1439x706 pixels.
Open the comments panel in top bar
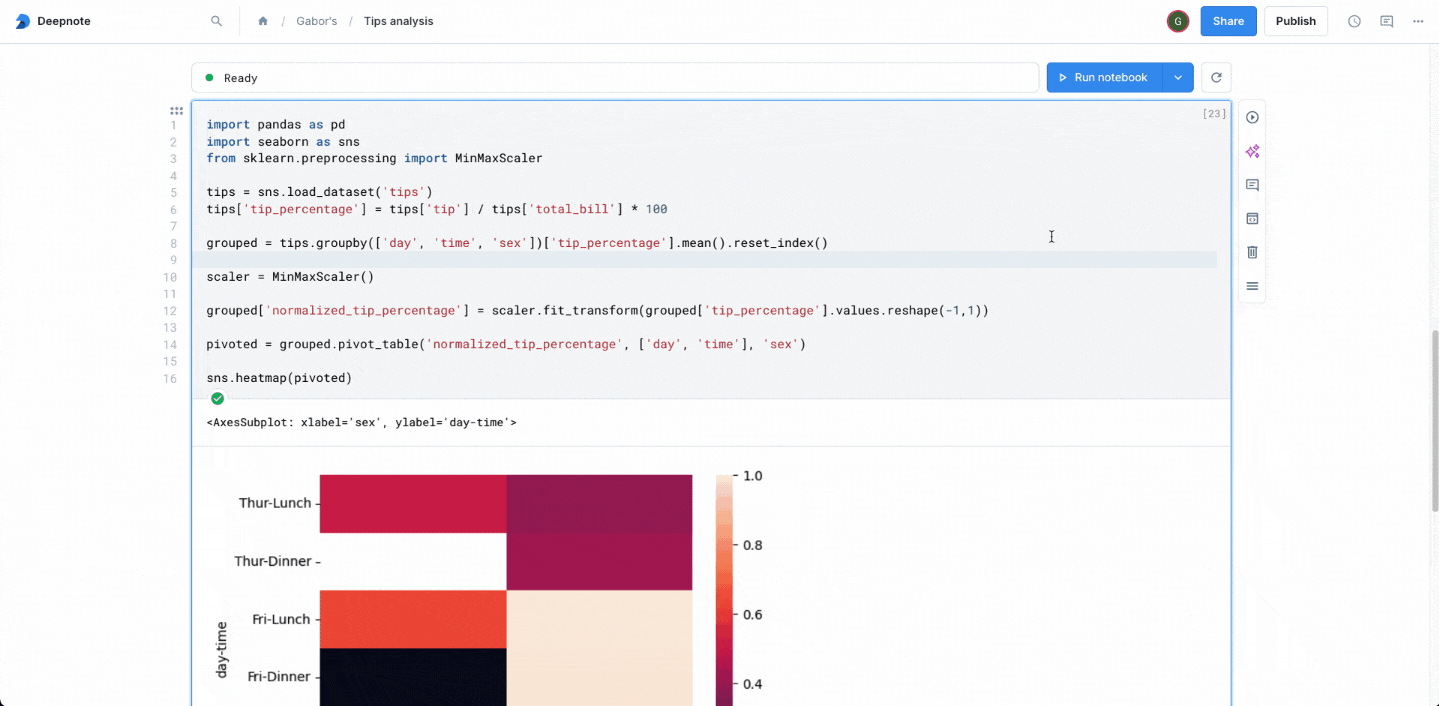point(1386,21)
